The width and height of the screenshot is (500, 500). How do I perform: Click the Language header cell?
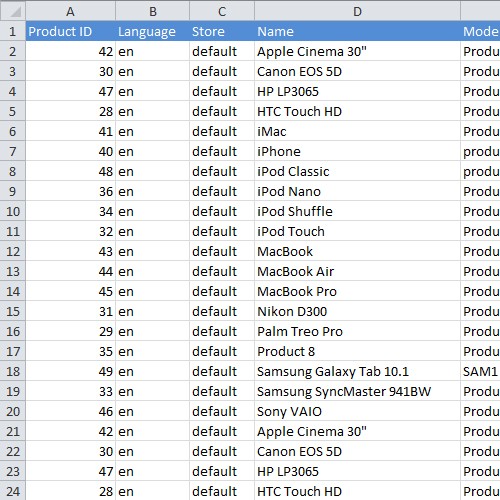[152, 31]
